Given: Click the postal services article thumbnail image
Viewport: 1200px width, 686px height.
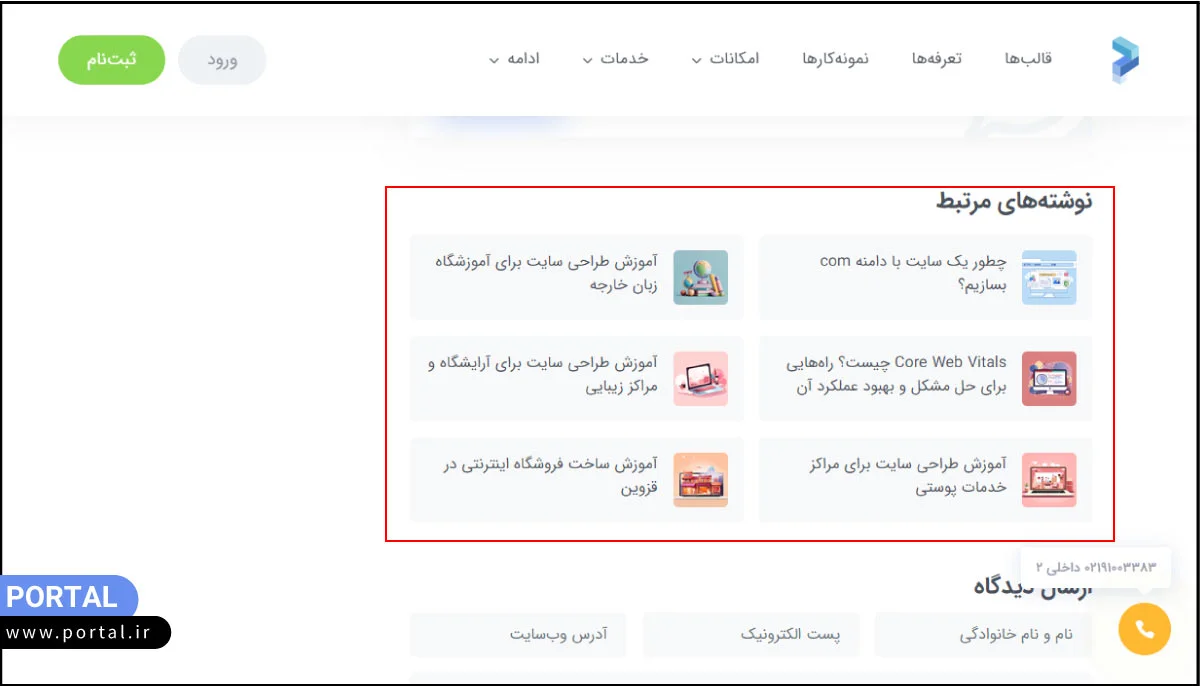Looking at the screenshot, I should click(x=1050, y=480).
